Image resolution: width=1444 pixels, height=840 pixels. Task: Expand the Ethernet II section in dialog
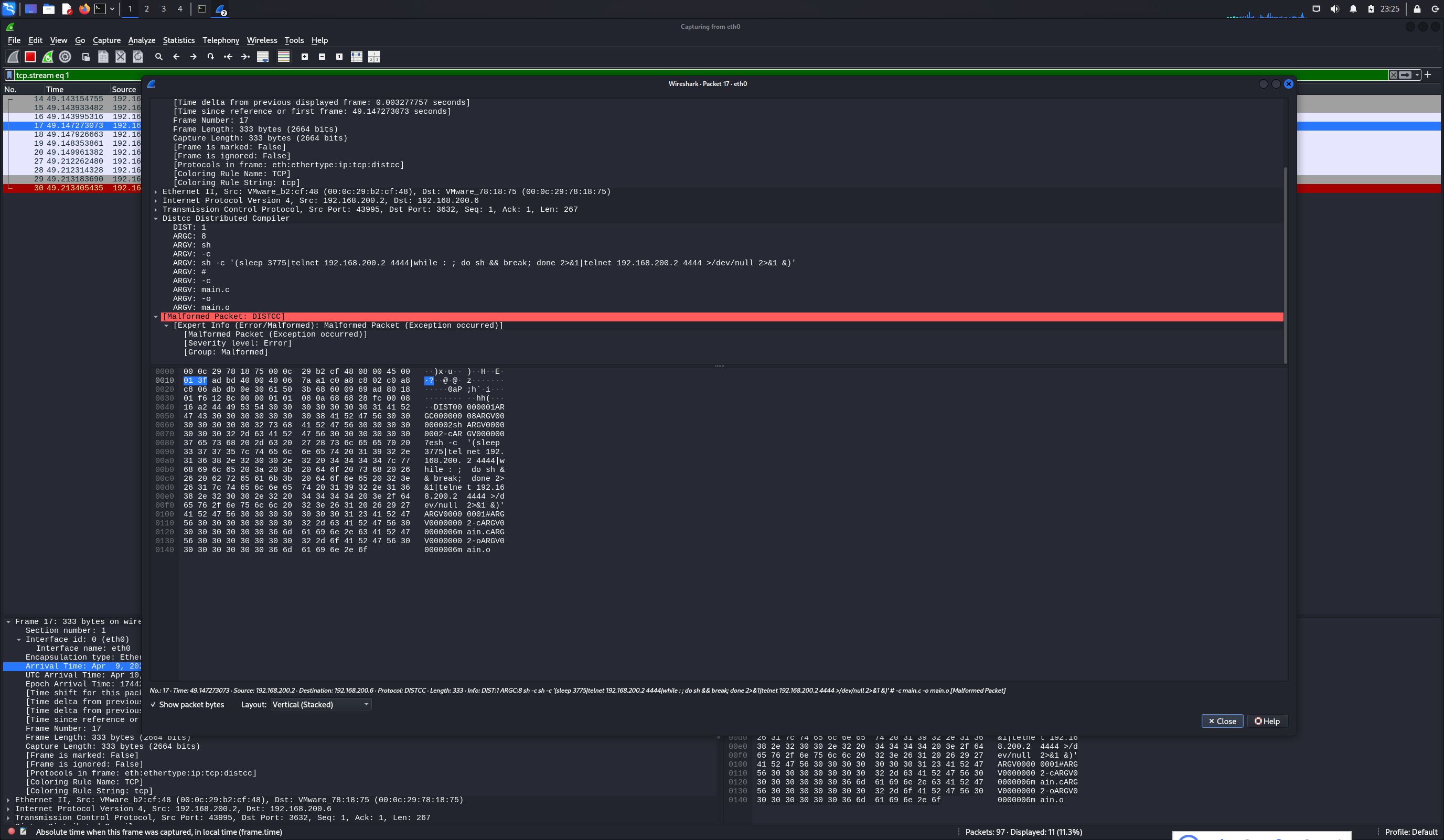(156, 192)
